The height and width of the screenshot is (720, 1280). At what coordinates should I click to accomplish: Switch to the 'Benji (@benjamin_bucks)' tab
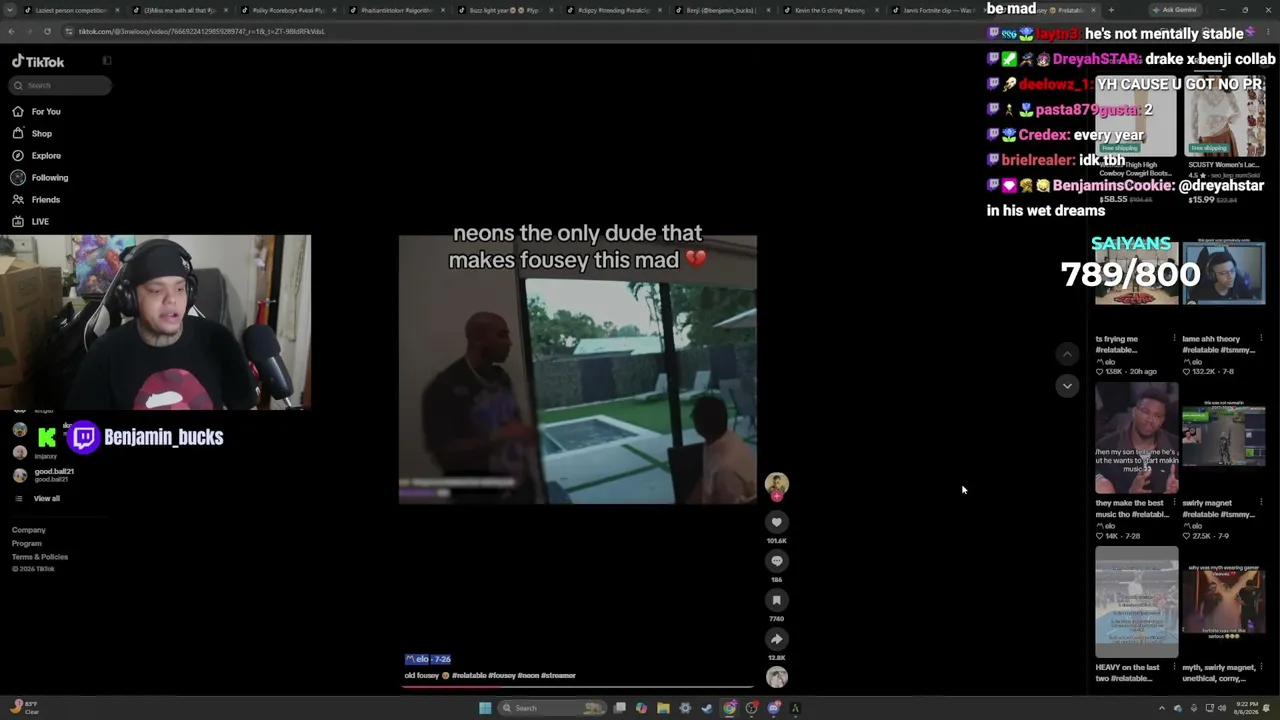pos(720,10)
